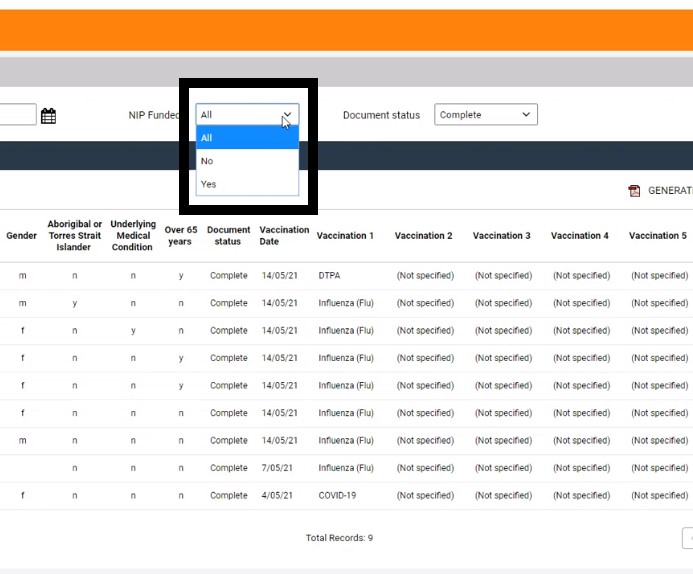Click the Document status filter label

[381, 115]
